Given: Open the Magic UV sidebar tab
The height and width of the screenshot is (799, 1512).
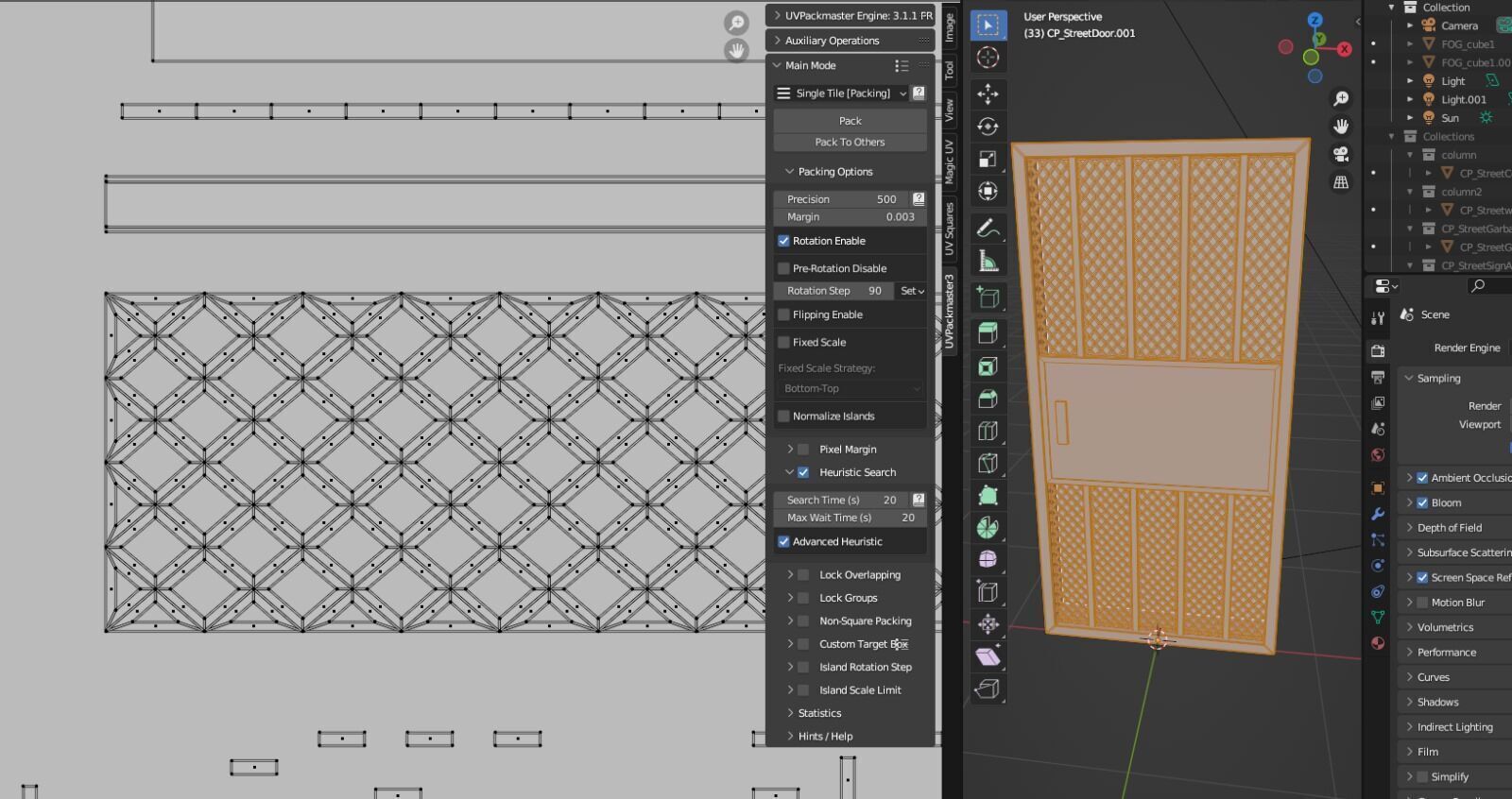Looking at the screenshot, I should point(950,161).
